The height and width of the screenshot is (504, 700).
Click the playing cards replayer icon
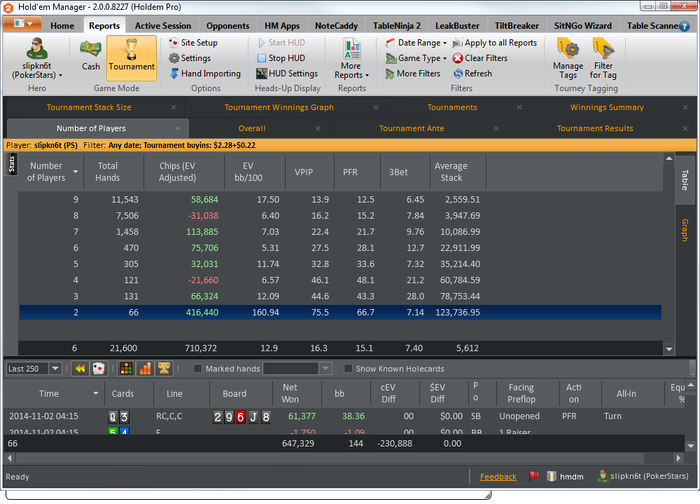pyautogui.click(x=99, y=369)
